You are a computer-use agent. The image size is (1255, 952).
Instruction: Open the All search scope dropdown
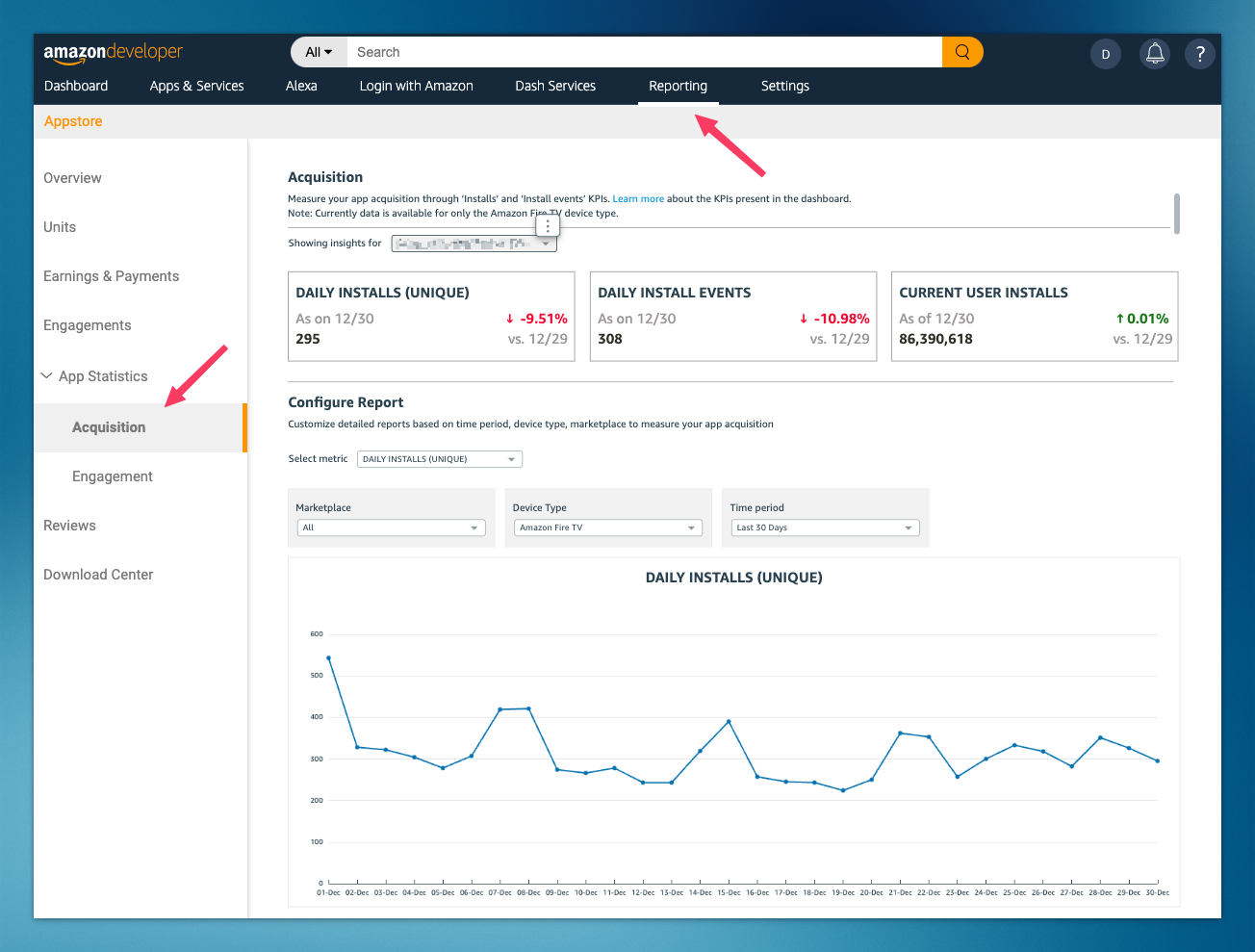[318, 52]
